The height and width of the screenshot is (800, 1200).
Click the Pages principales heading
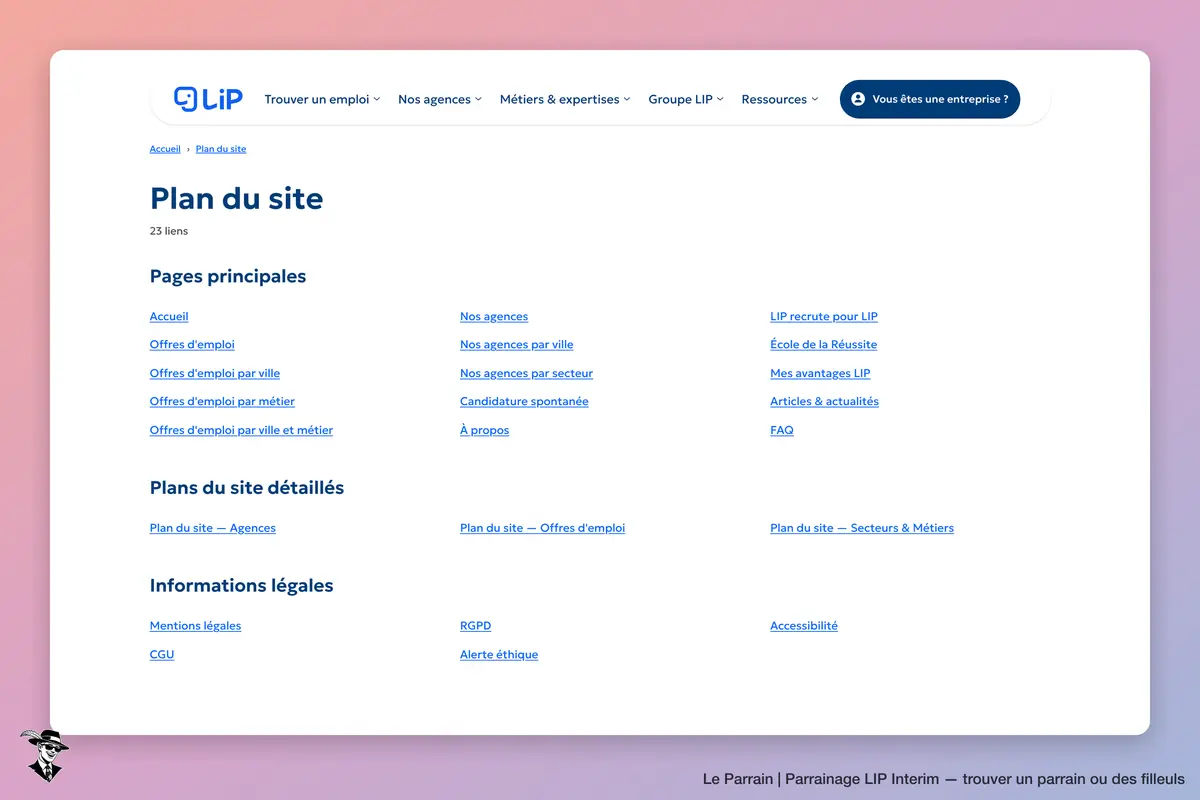click(x=228, y=276)
